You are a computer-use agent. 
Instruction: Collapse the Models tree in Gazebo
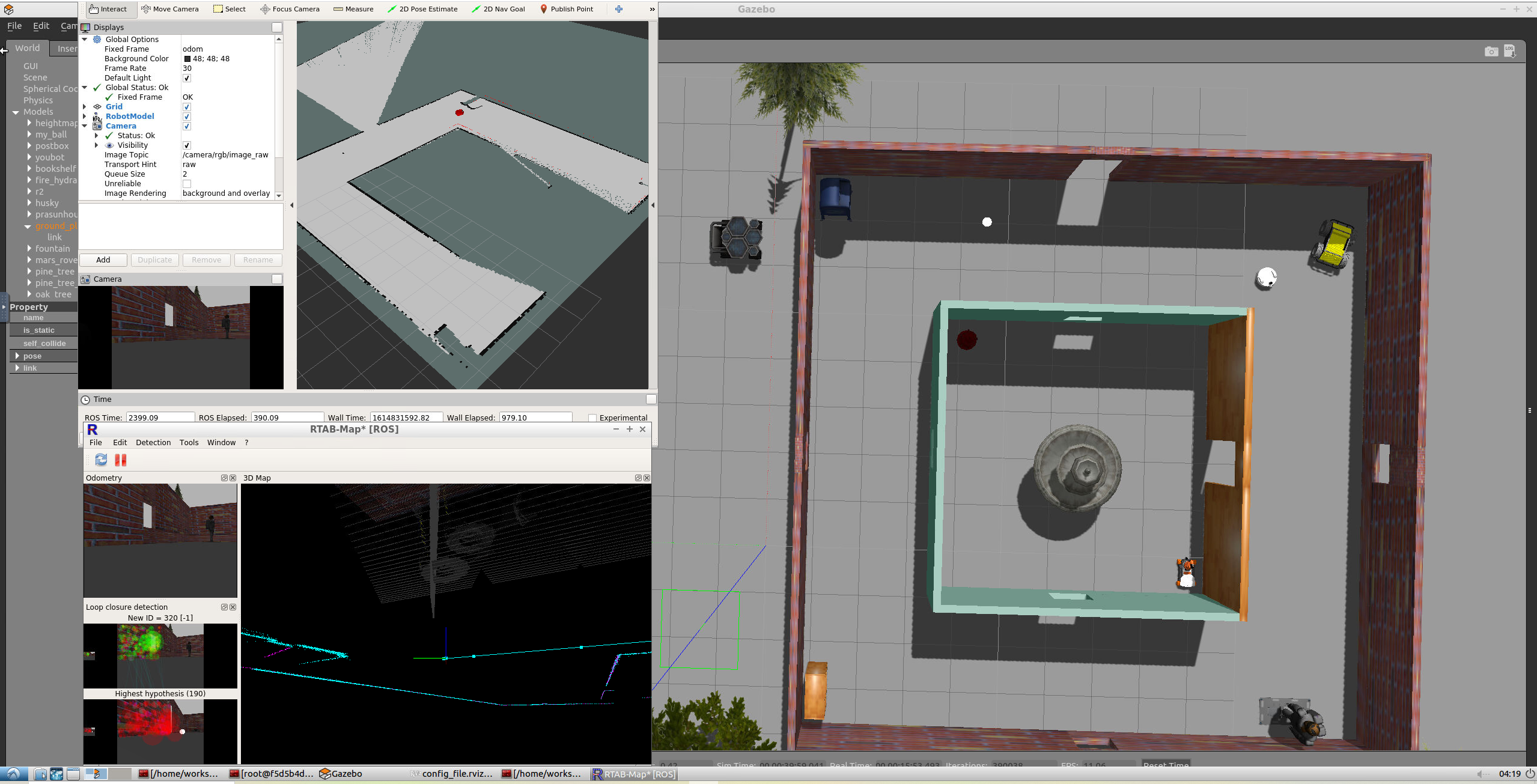(16, 112)
